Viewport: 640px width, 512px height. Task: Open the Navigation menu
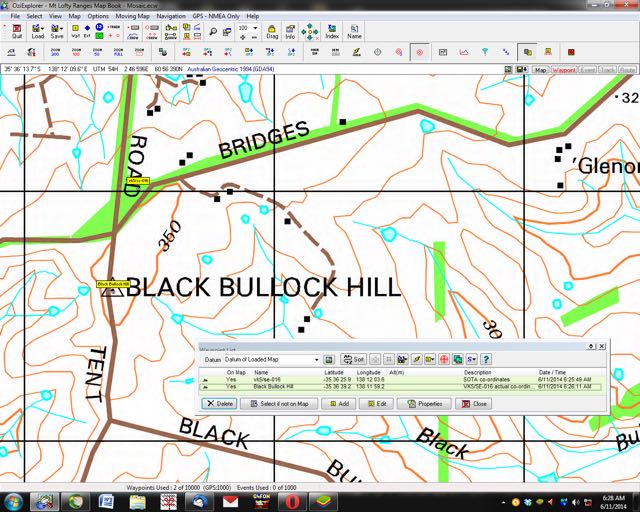point(171,17)
